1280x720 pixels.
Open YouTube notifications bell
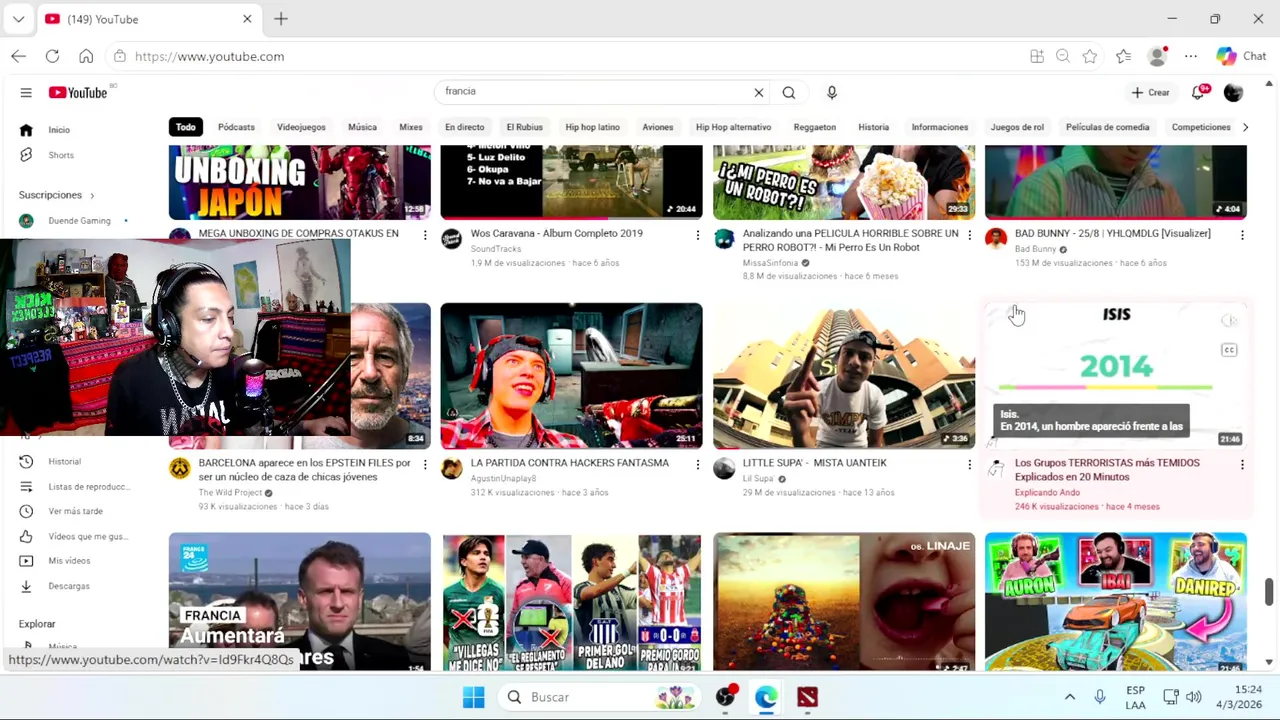tap(1198, 93)
